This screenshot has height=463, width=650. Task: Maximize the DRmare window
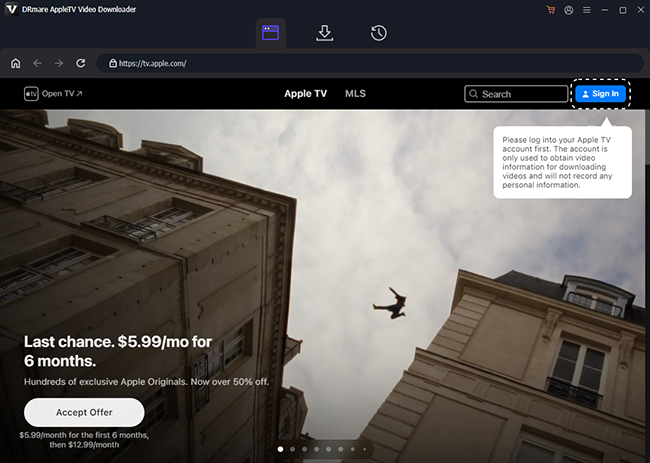coord(623,10)
